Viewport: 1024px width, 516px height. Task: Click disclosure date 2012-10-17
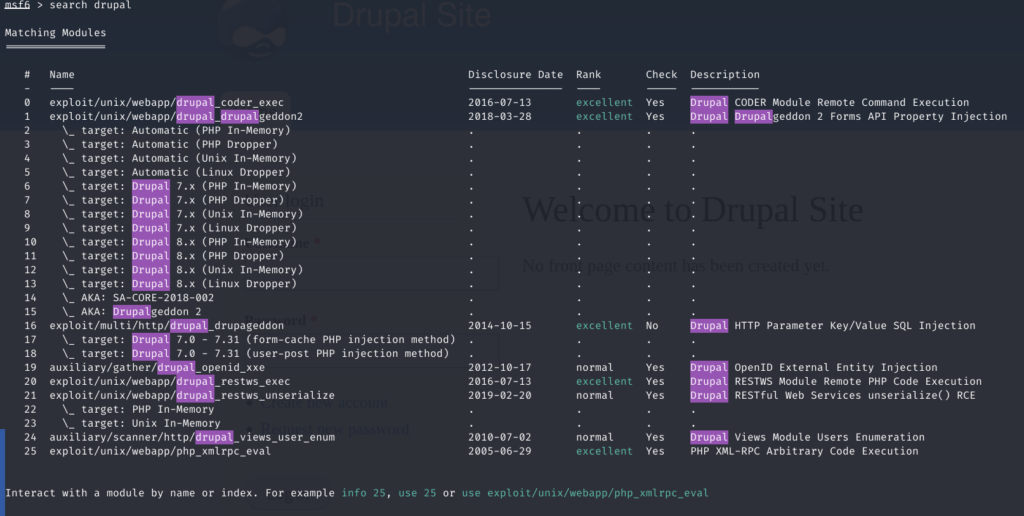pos(500,368)
